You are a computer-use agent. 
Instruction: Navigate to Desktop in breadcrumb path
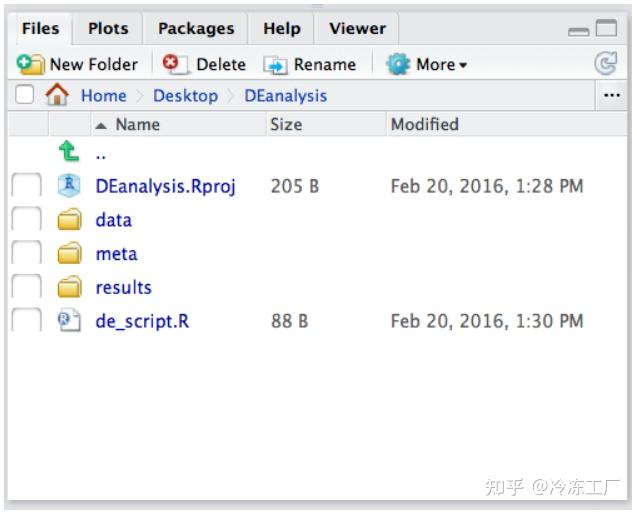[185, 96]
